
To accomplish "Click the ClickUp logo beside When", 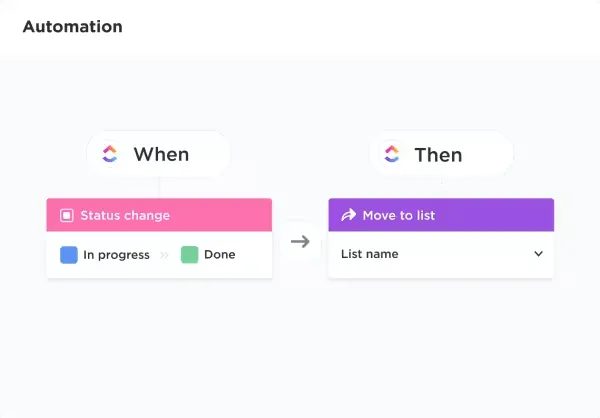I will pyautogui.click(x=109, y=154).
